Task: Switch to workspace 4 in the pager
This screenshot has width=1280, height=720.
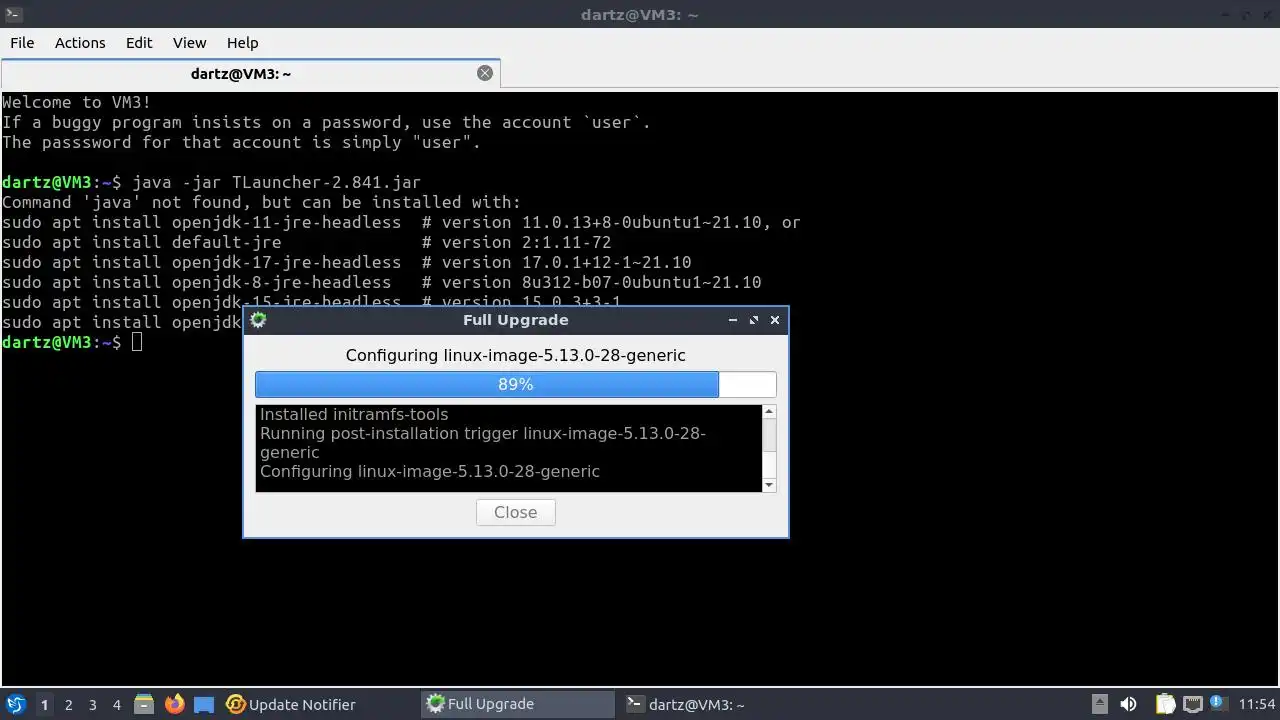Action: click(x=116, y=705)
